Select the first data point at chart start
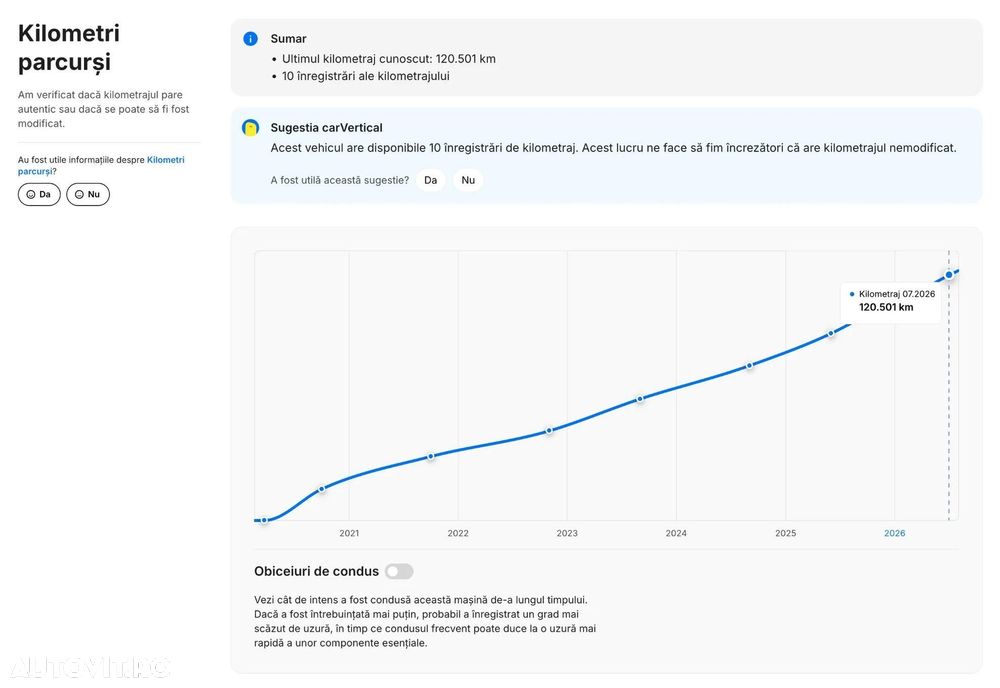The image size is (1000, 688). coord(264,520)
